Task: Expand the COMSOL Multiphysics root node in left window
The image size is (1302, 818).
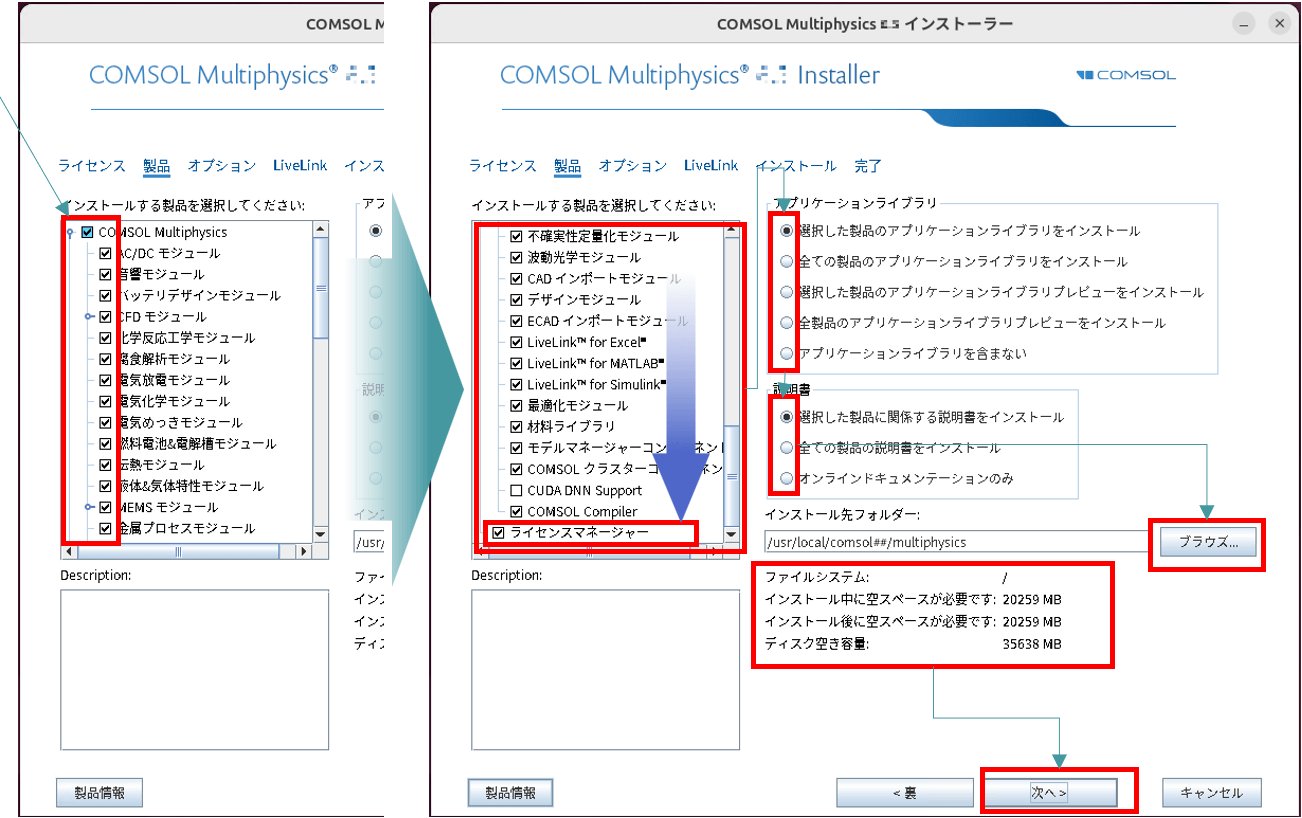Action: pos(69,232)
